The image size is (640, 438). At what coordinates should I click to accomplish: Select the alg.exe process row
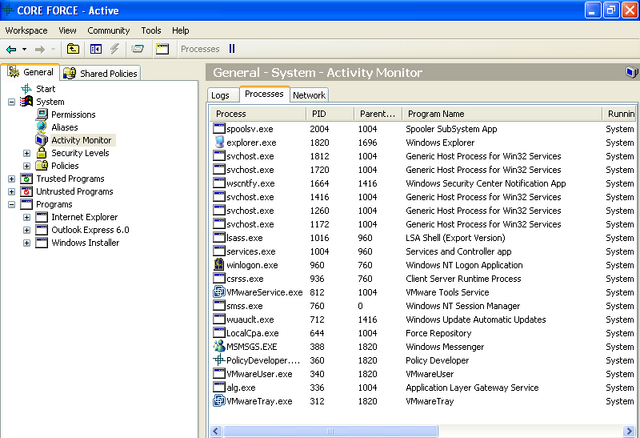(x=423, y=387)
